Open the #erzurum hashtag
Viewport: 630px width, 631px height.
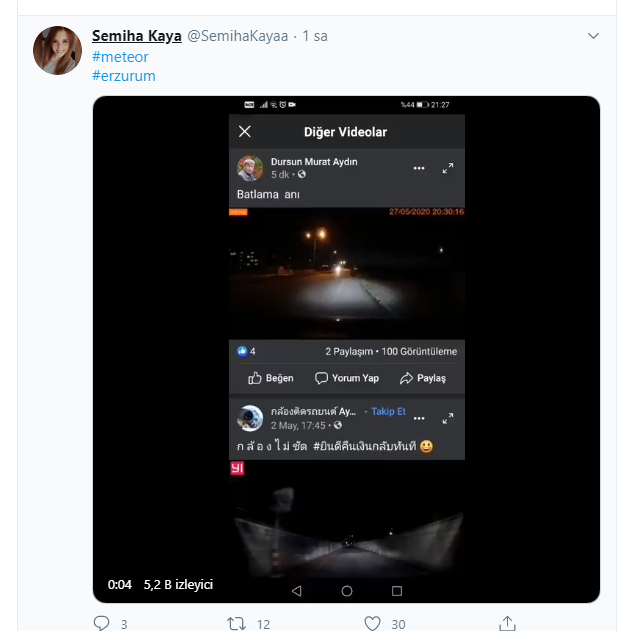[124, 76]
